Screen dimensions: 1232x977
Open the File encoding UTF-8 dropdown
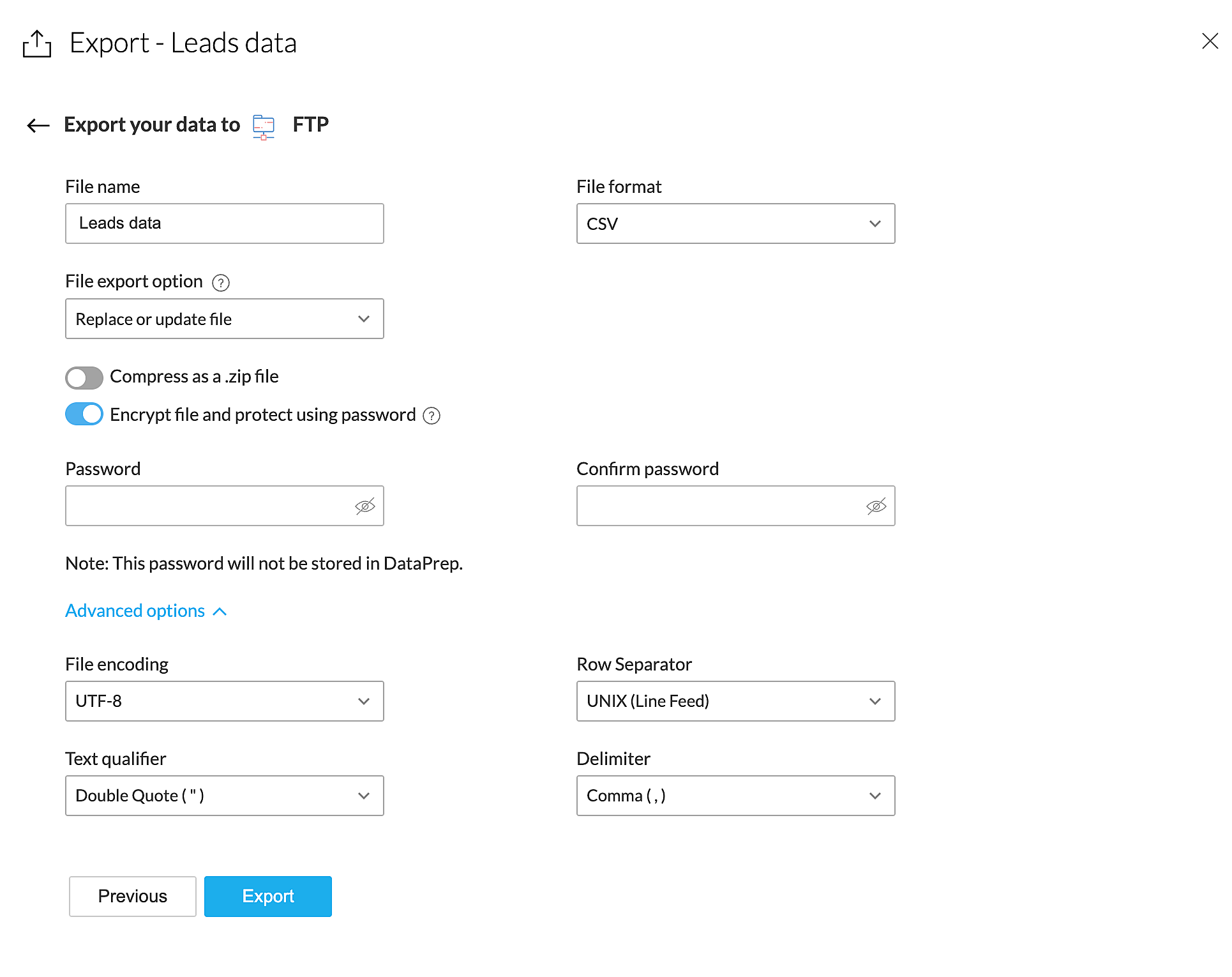(x=224, y=701)
